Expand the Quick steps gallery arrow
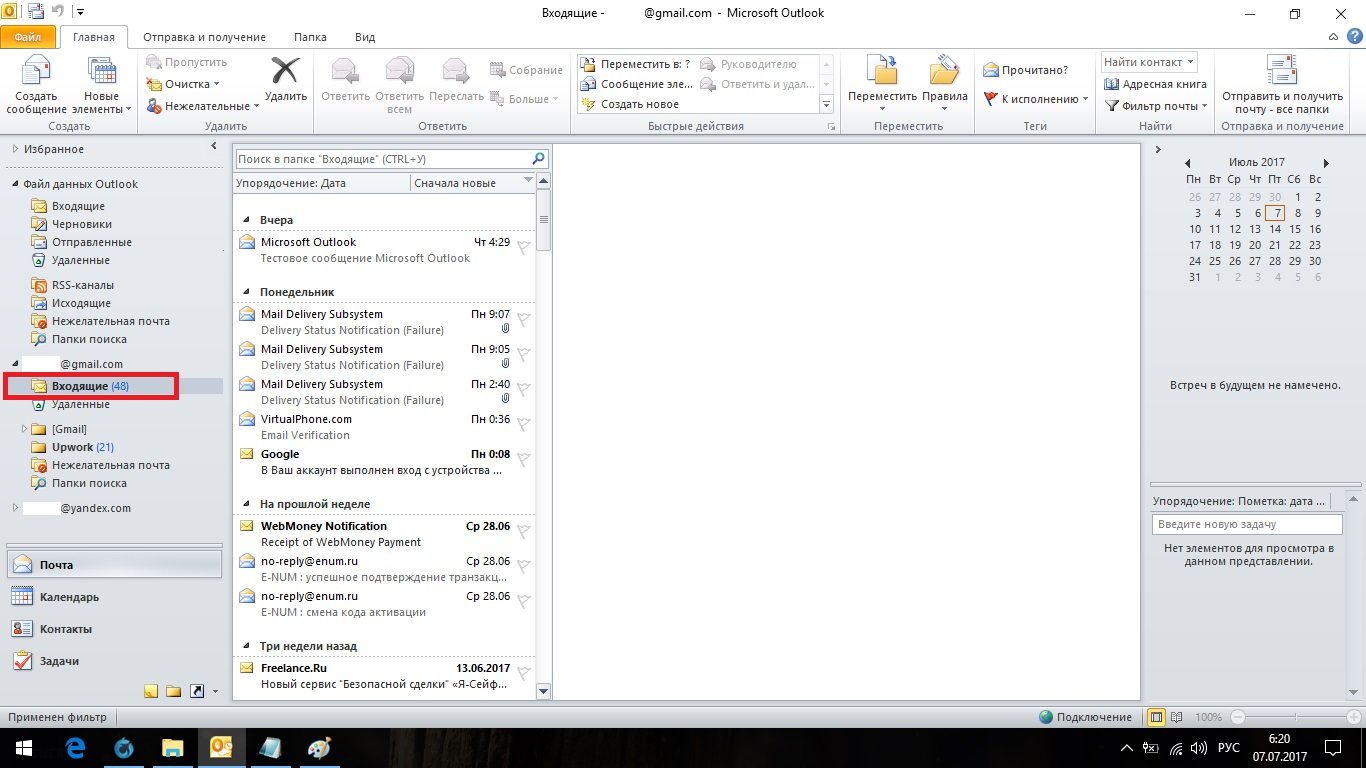Viewport: 1366px width, 768px height. 826,104
